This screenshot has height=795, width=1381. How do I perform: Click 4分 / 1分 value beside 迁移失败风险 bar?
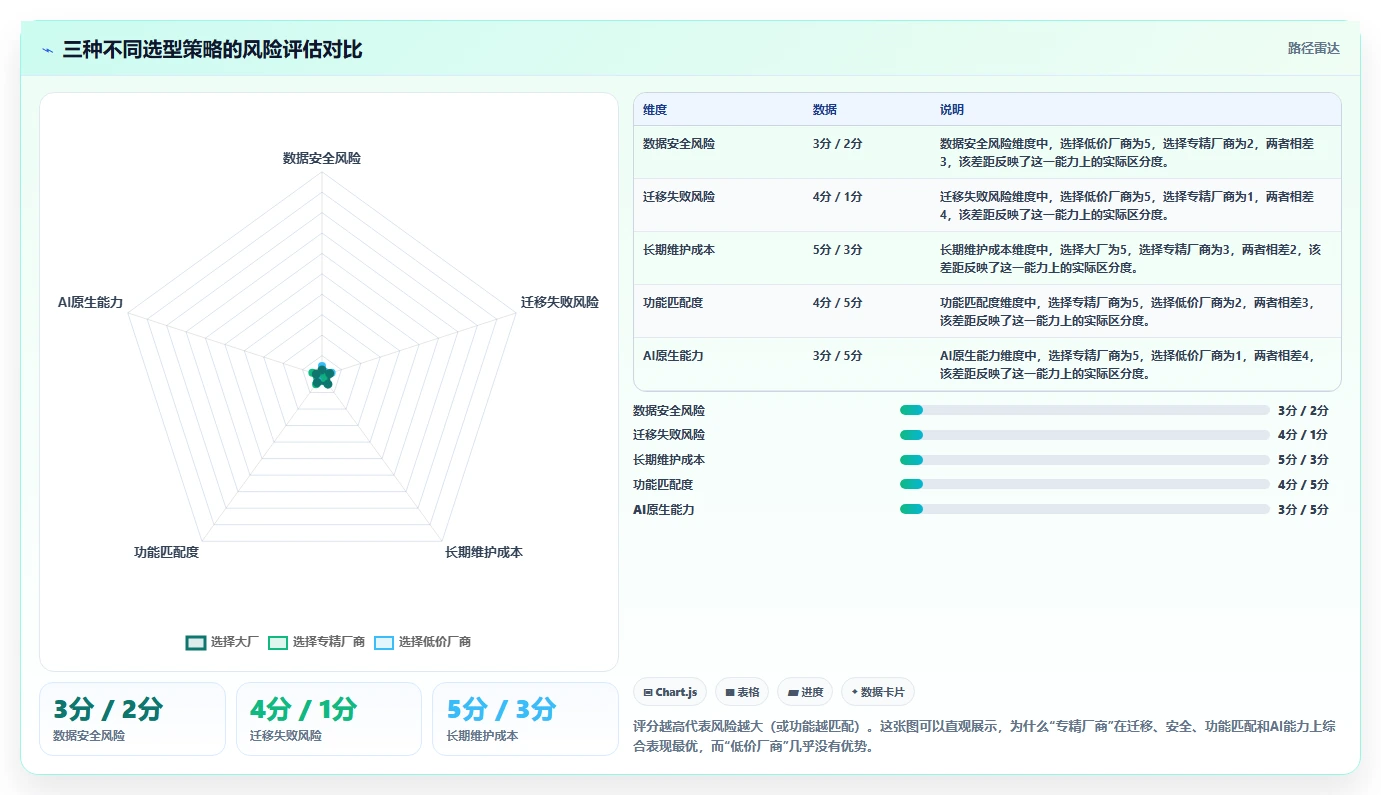(x=1303, y=435)
